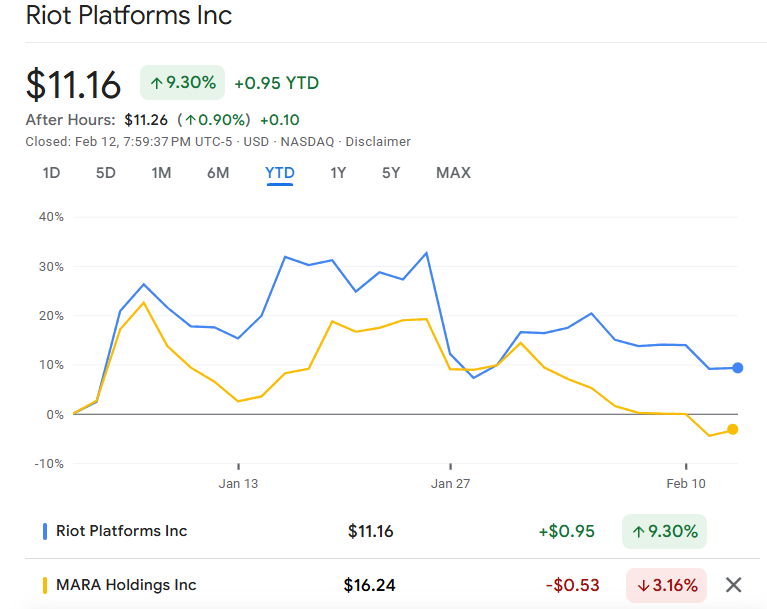This screenshot has height=609, width=767.
Task: Click the NASDAQ exchange label
Action: 307,142
